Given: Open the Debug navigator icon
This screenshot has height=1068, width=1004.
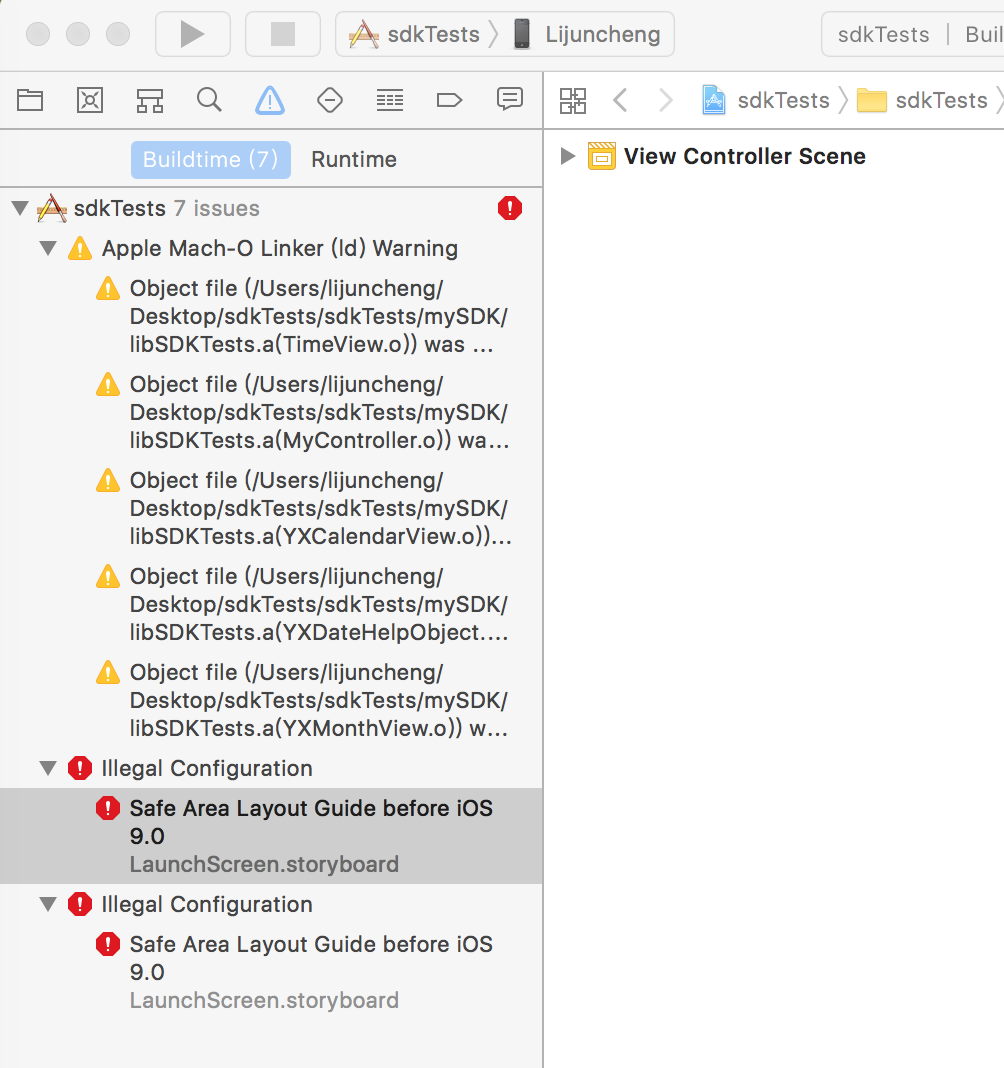Looking at the screenshot, I should point(390,101).
